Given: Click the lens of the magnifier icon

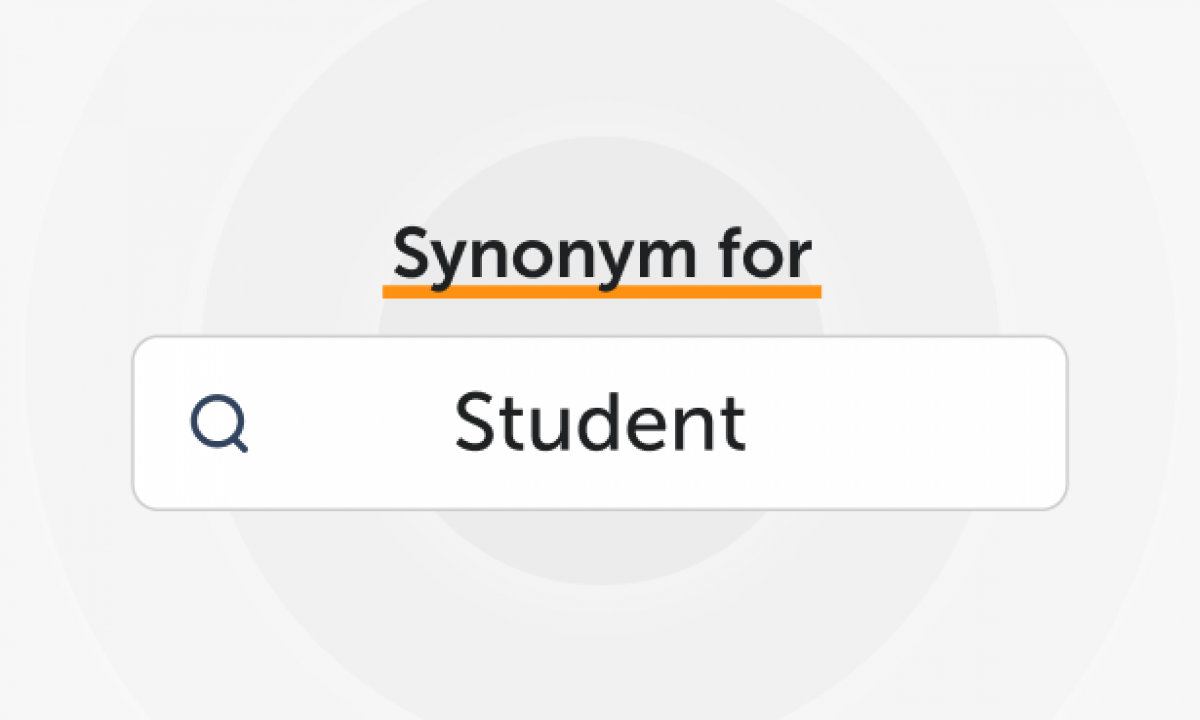Looking at the screenshot, I should (215, 420).
